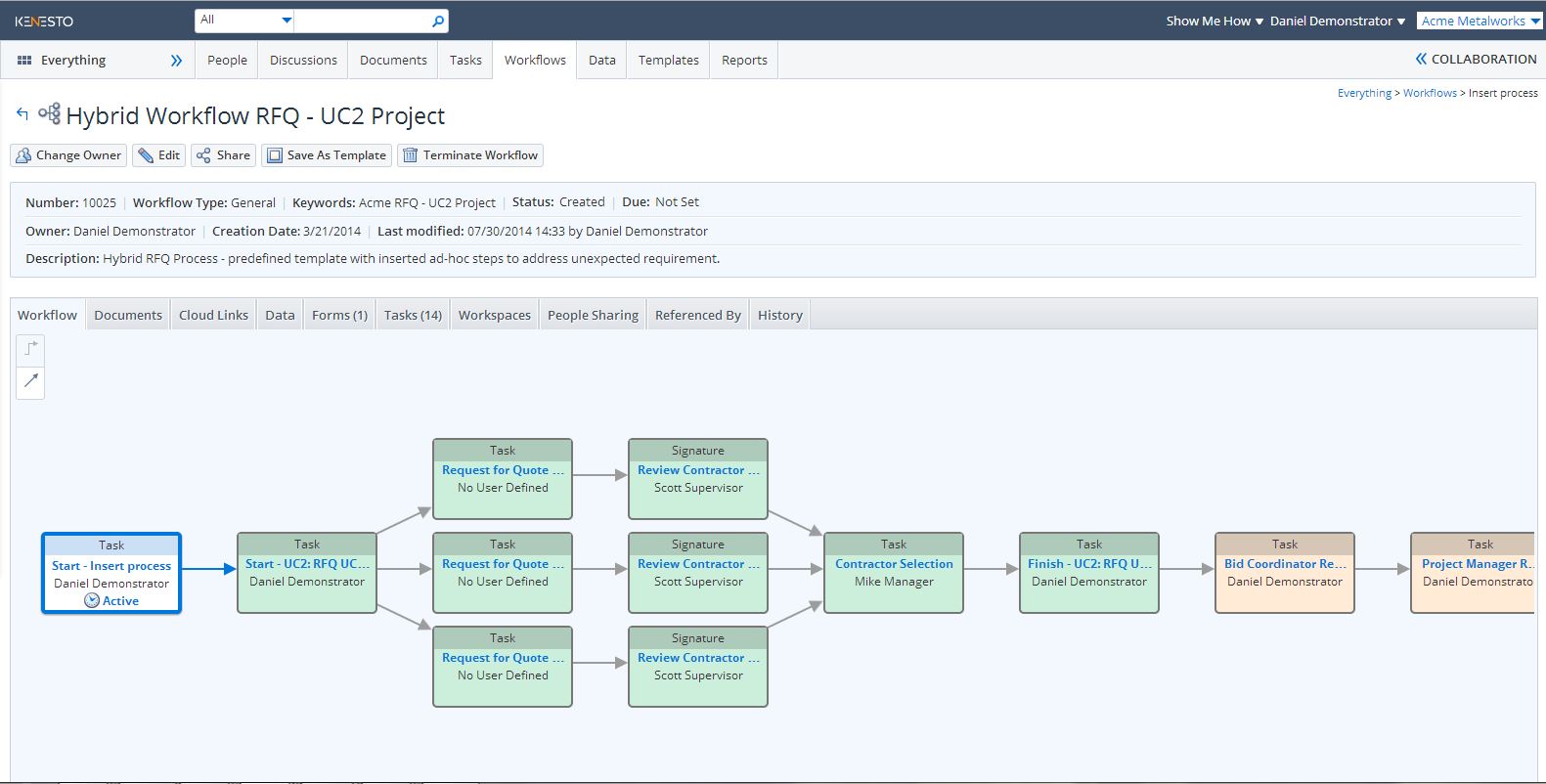The image size is (1546, 784).
Task: Expand the Everything double-chevron
Action: [x=176, y=60]
